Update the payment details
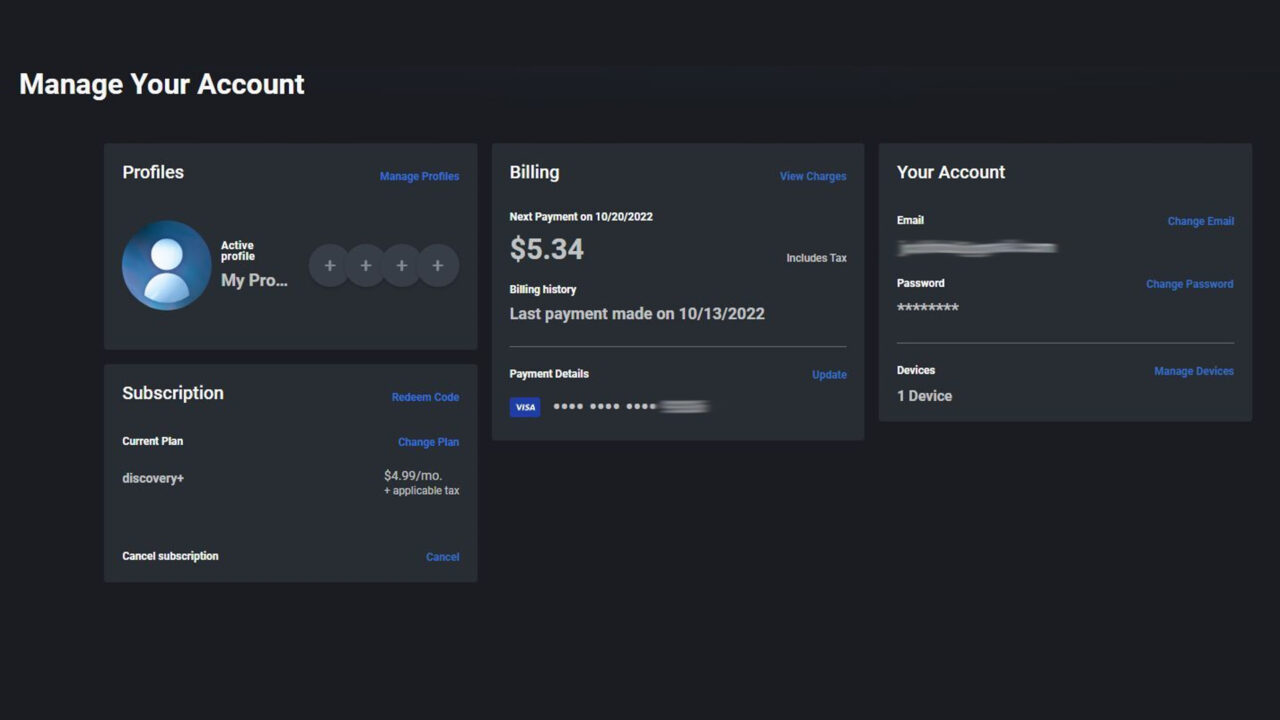The image size is (1280, 720). [829, 375]
